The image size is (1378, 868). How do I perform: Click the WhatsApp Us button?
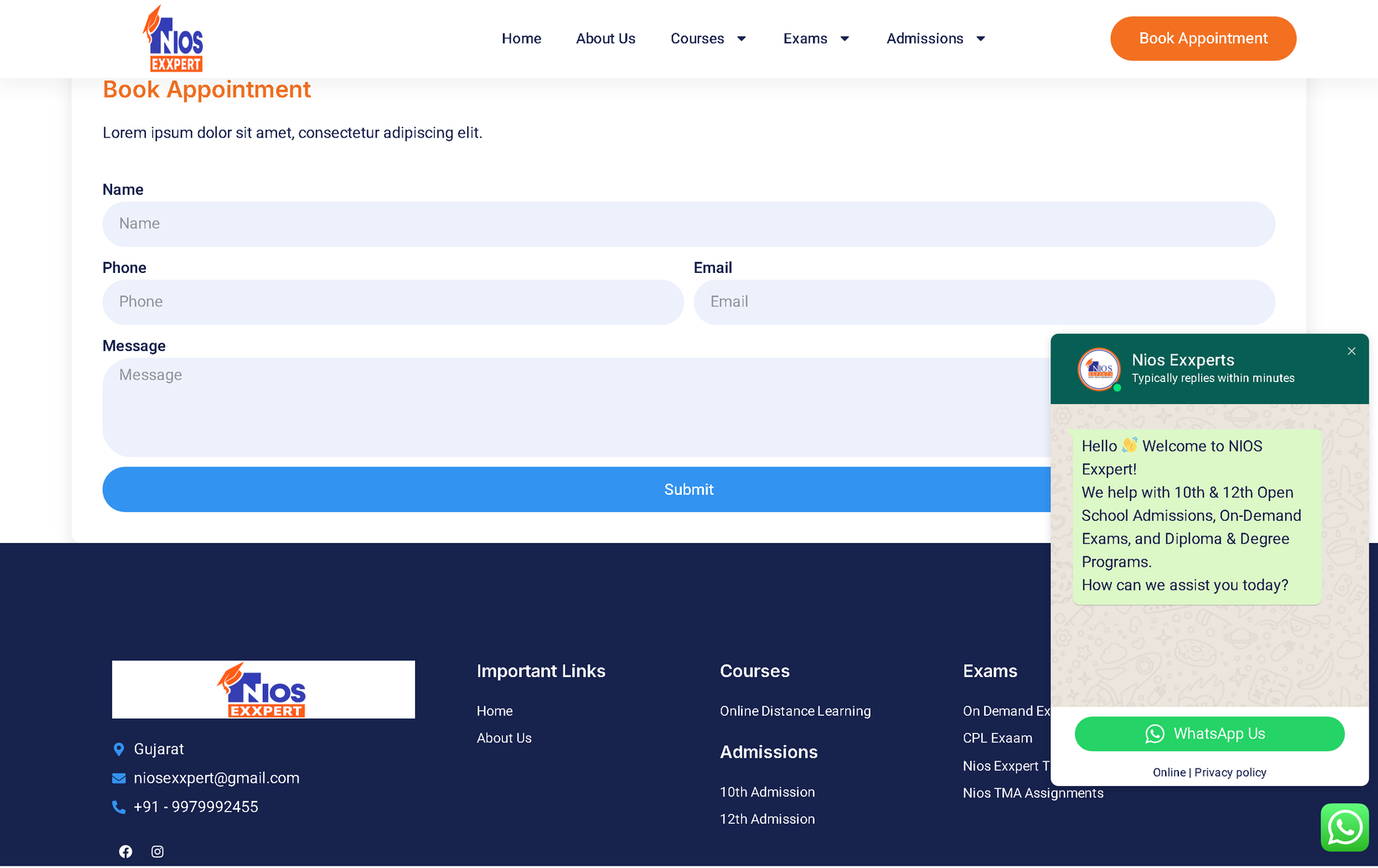pos(1209,734)
